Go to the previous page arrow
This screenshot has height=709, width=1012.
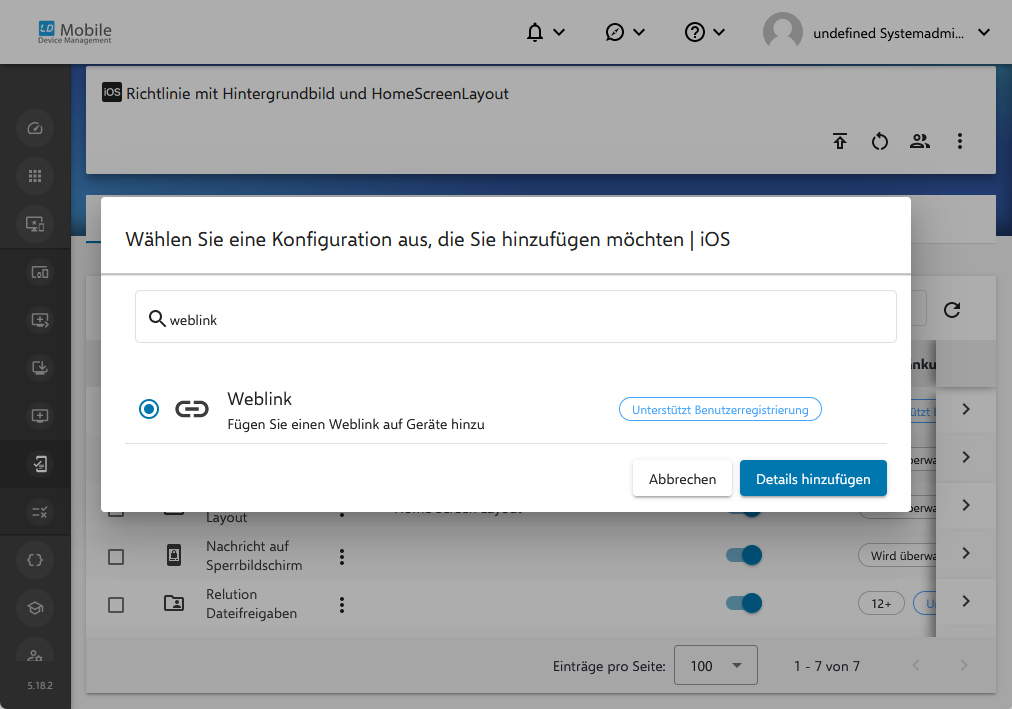[x=916, y=665]
